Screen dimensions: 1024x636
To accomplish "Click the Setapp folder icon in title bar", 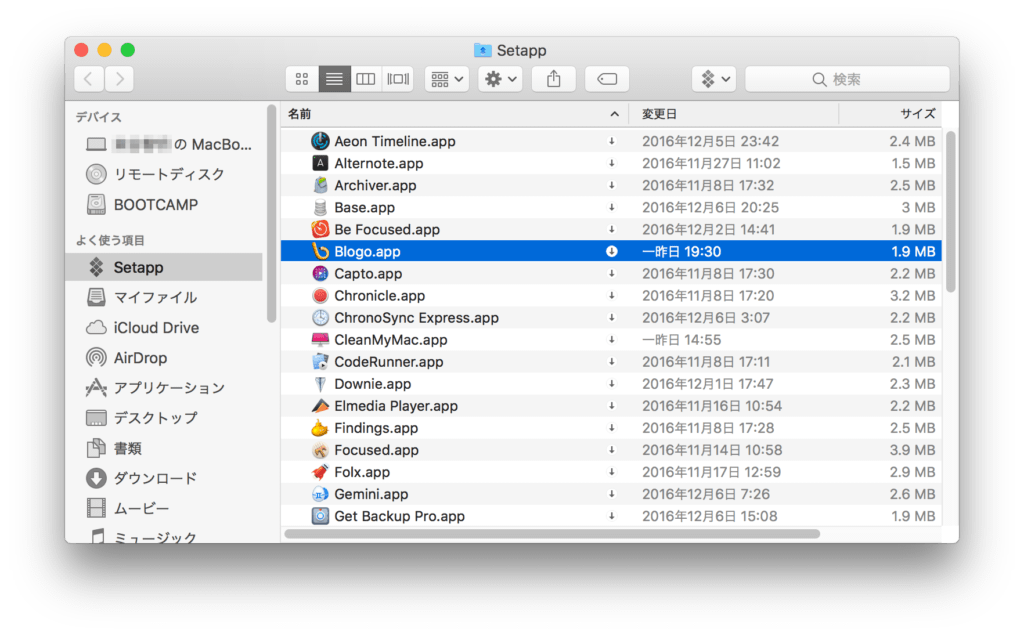I will point(483,50).
